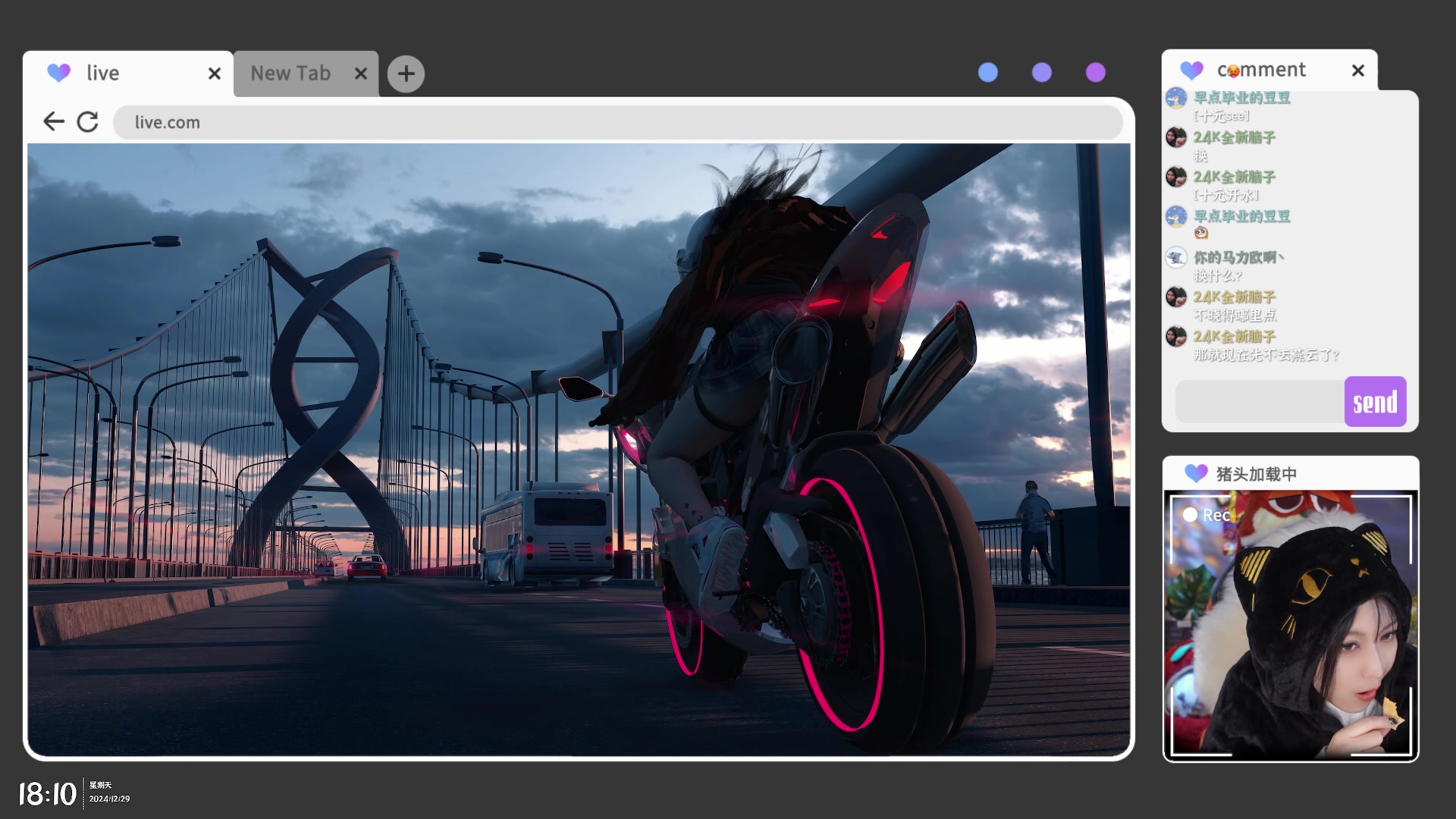
Task: Switch to the New Tab tab
Action: [x=306, y=74]
